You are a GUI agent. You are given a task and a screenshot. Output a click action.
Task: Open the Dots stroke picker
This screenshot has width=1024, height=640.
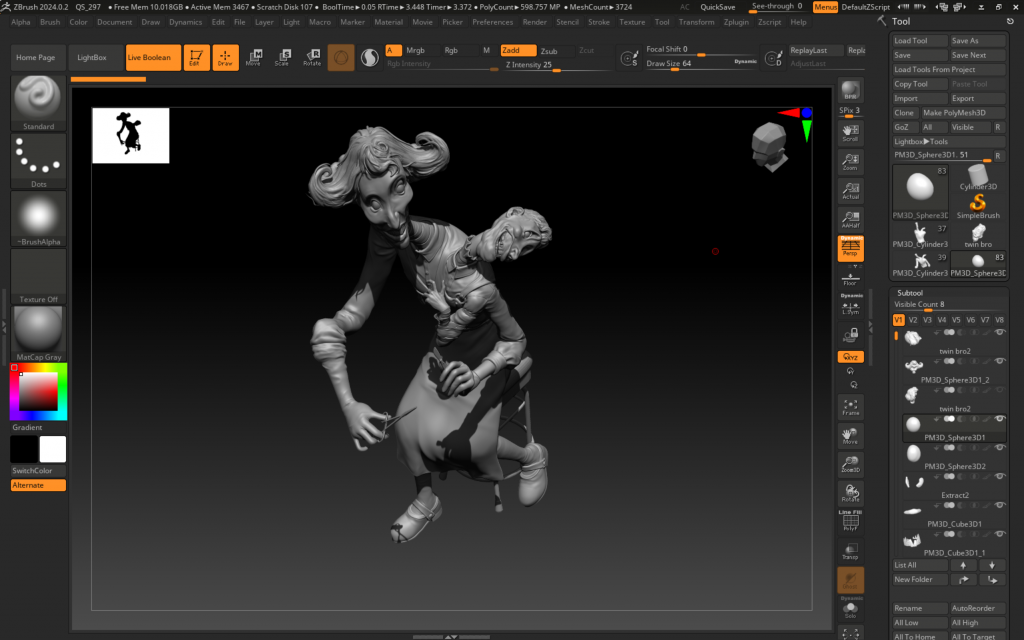39,161
